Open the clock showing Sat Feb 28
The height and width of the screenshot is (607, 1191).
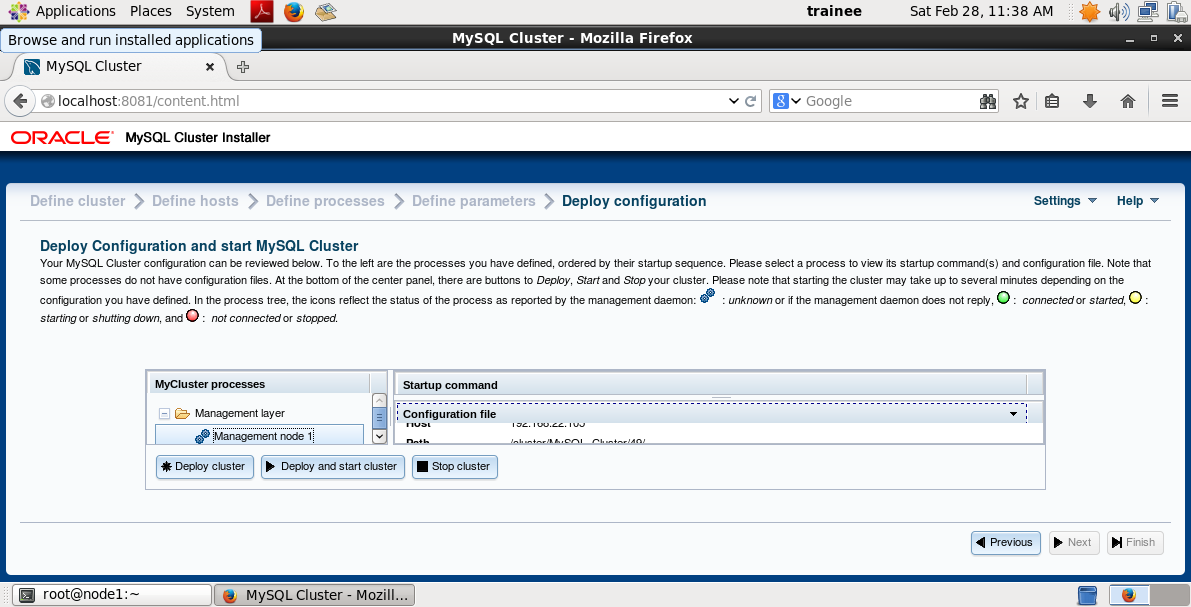tap(981, 11)
